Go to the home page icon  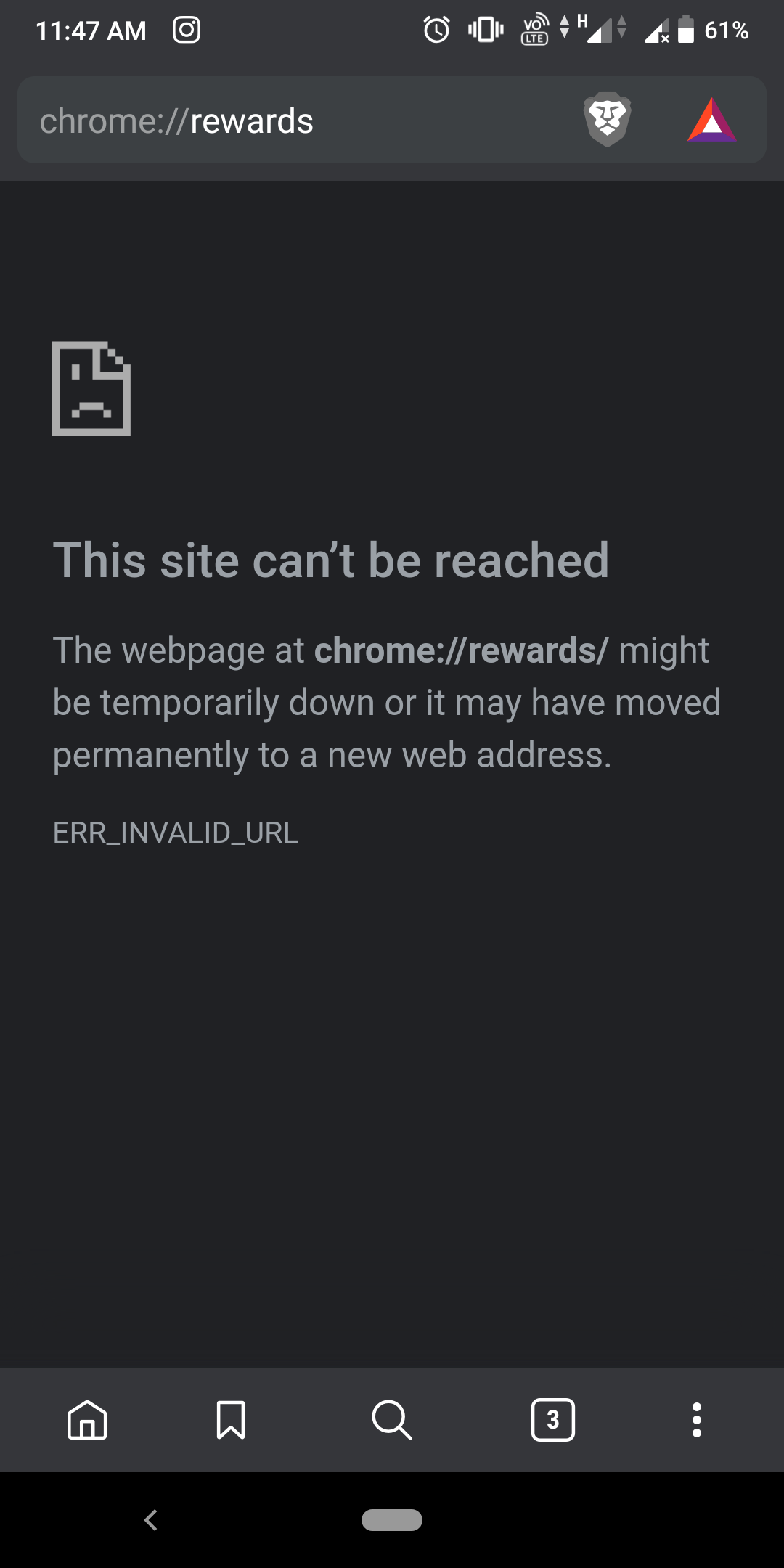(87, 1420)
